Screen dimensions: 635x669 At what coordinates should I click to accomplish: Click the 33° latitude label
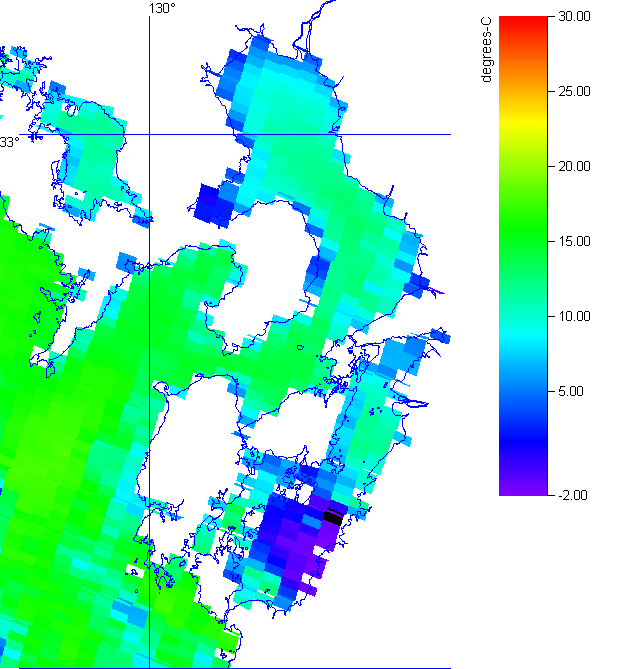(x=9, y=142)
